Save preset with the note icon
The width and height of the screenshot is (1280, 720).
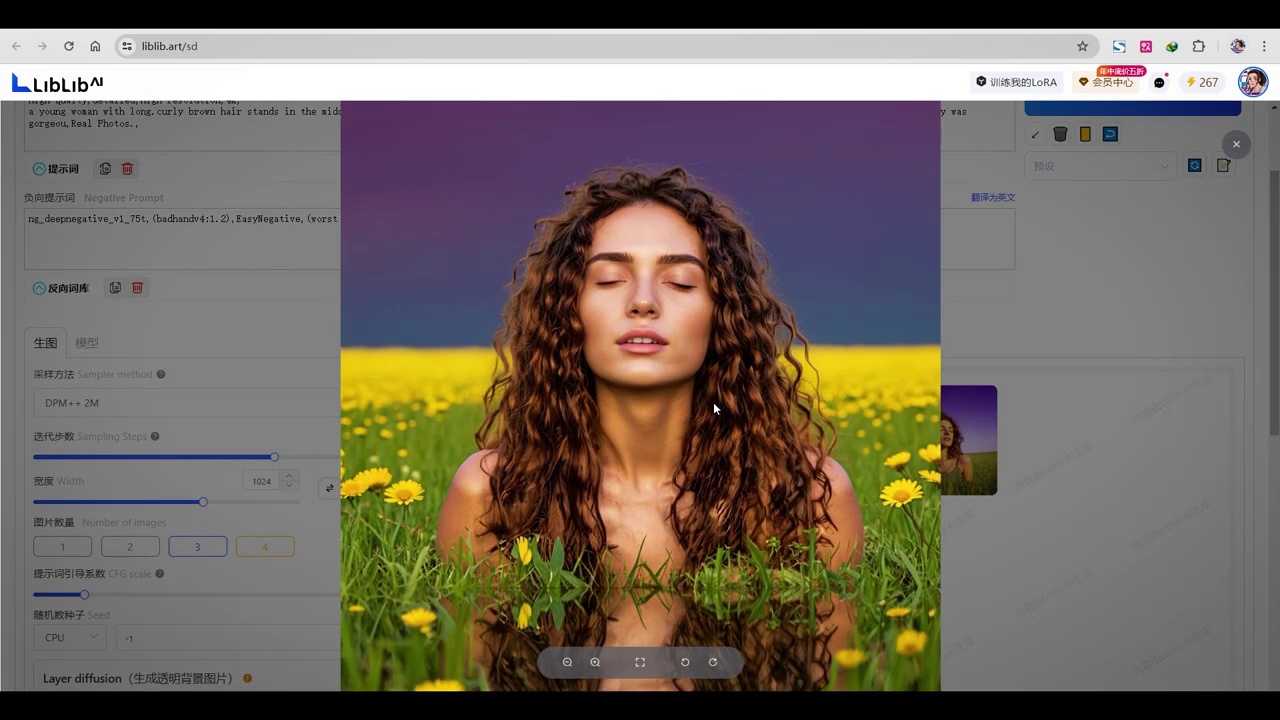click(x=1223, y=166)
